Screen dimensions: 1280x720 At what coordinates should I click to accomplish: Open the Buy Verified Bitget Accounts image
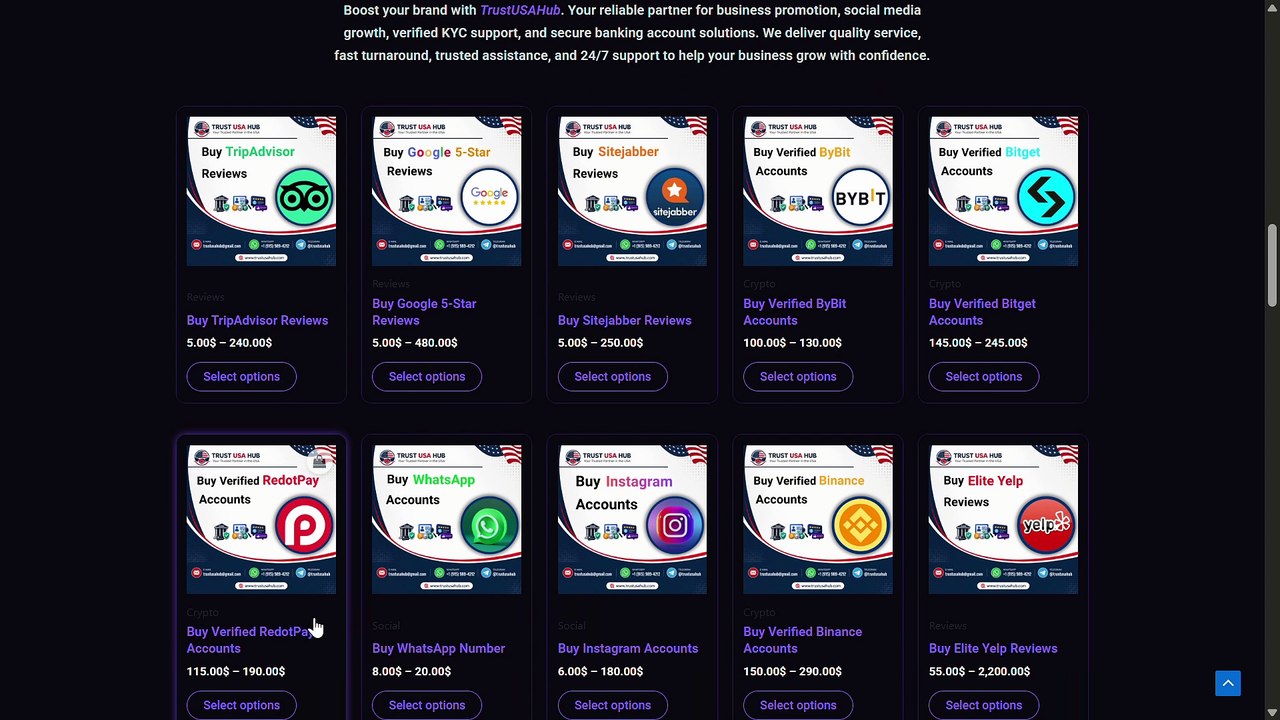1003,191
